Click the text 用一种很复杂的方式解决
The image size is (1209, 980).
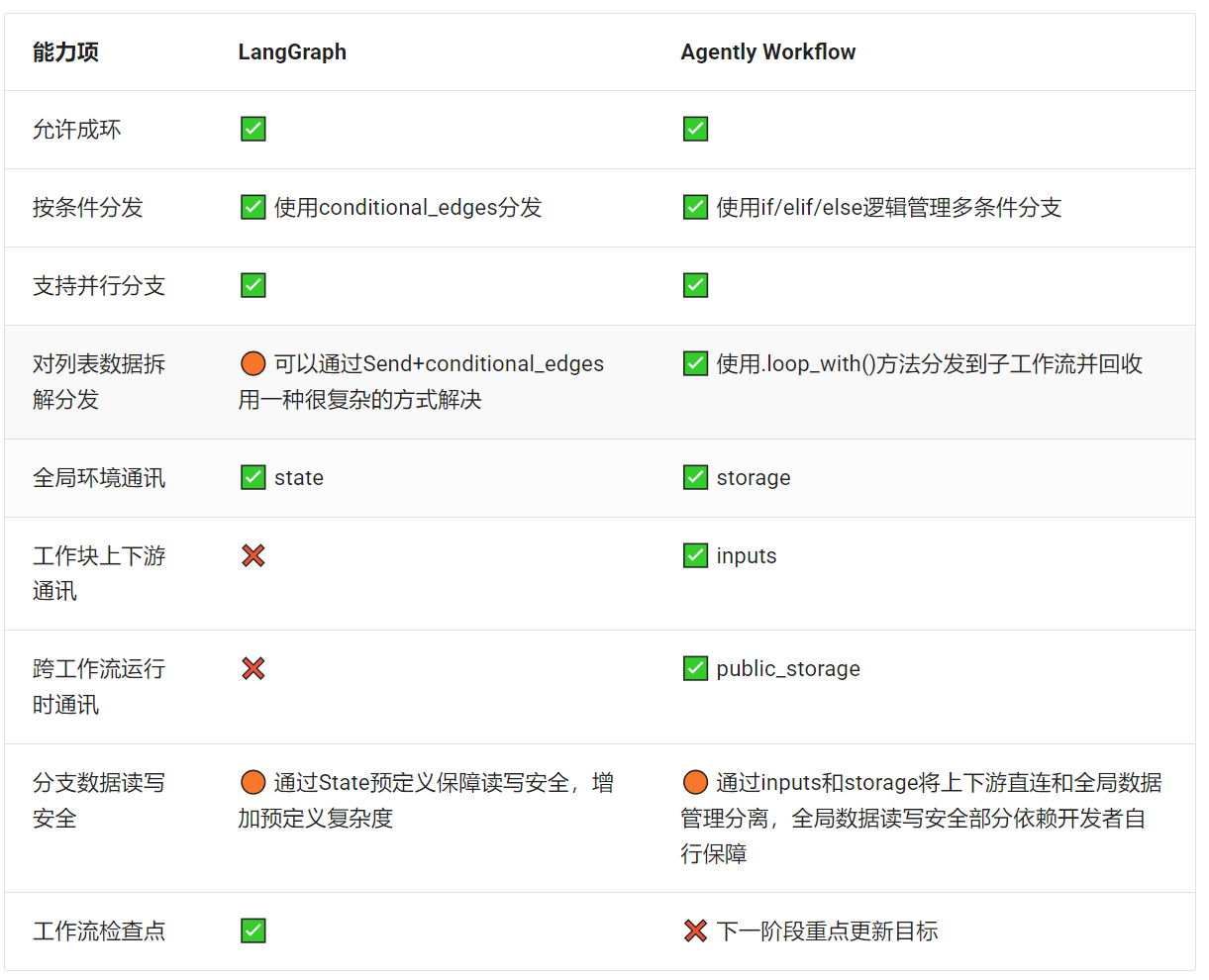pos(359,400)
